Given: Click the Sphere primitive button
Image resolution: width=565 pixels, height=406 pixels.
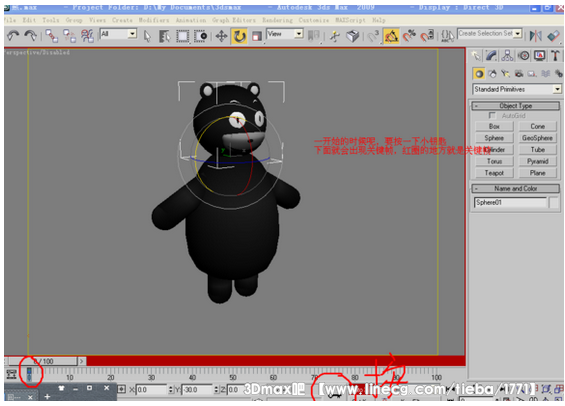Looking at the screenshot, I should click(x=494, y=138).
